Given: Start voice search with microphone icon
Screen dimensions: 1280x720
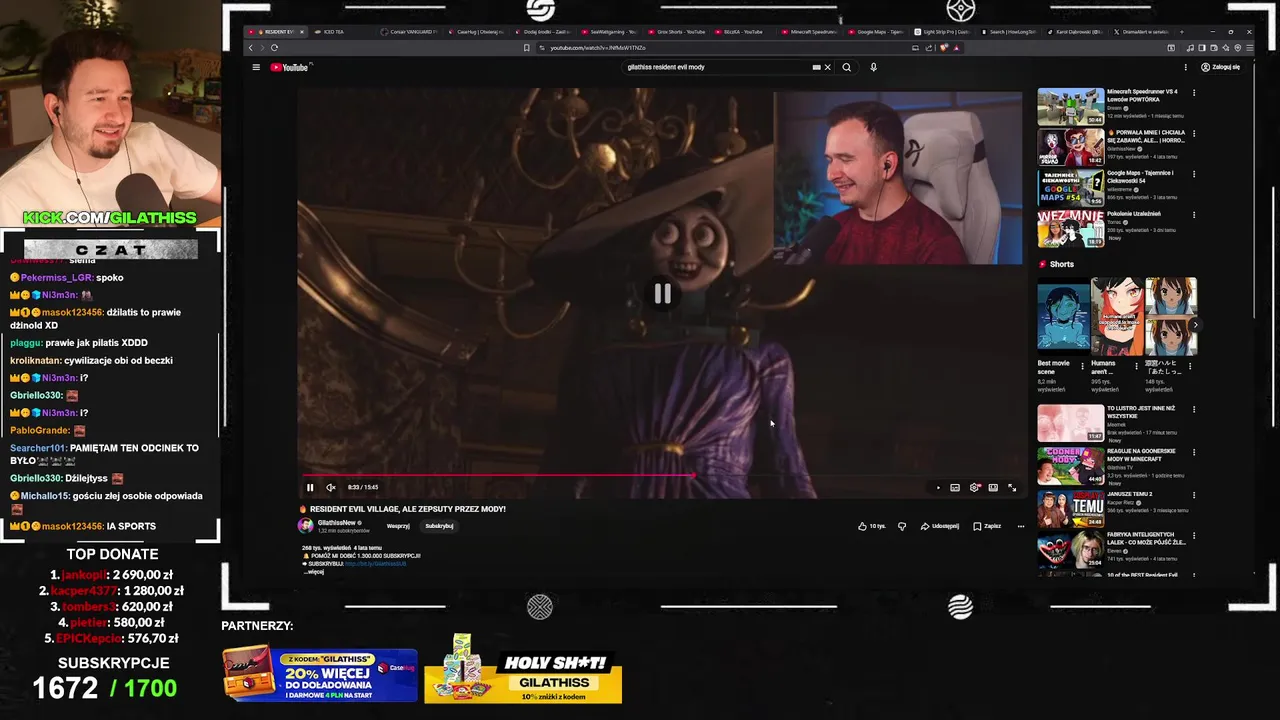Looking at the screenshot, I should click(x=873, y=67).
